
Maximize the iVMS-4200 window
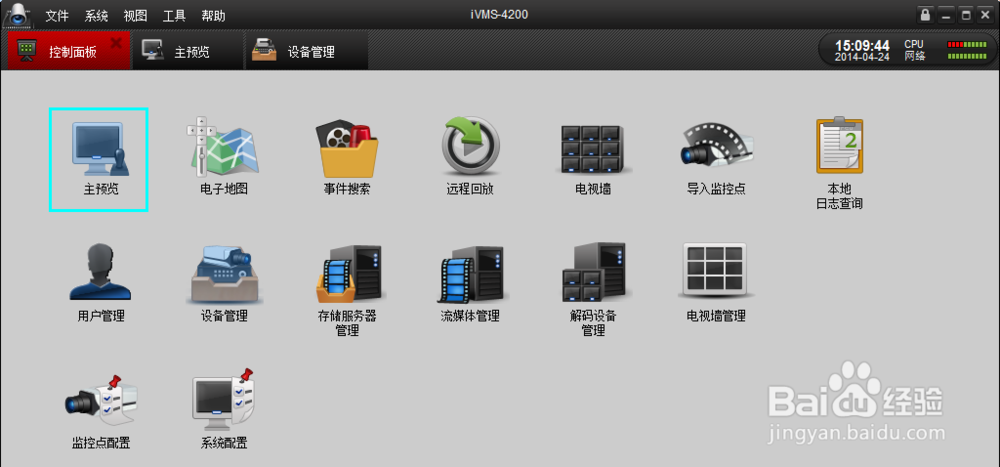click(966, 15)
